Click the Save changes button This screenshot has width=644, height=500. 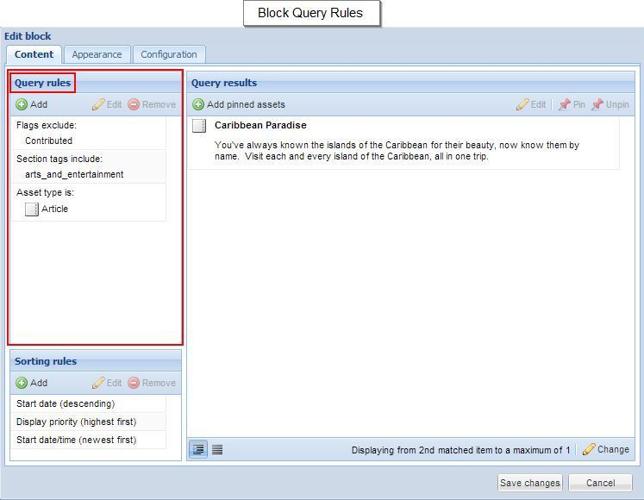529,483
